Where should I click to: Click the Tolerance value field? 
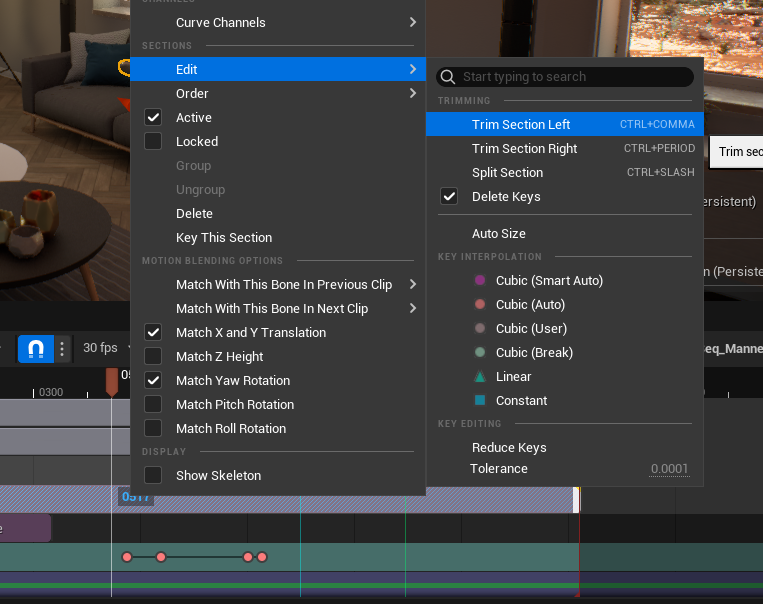tap(668, 469)
